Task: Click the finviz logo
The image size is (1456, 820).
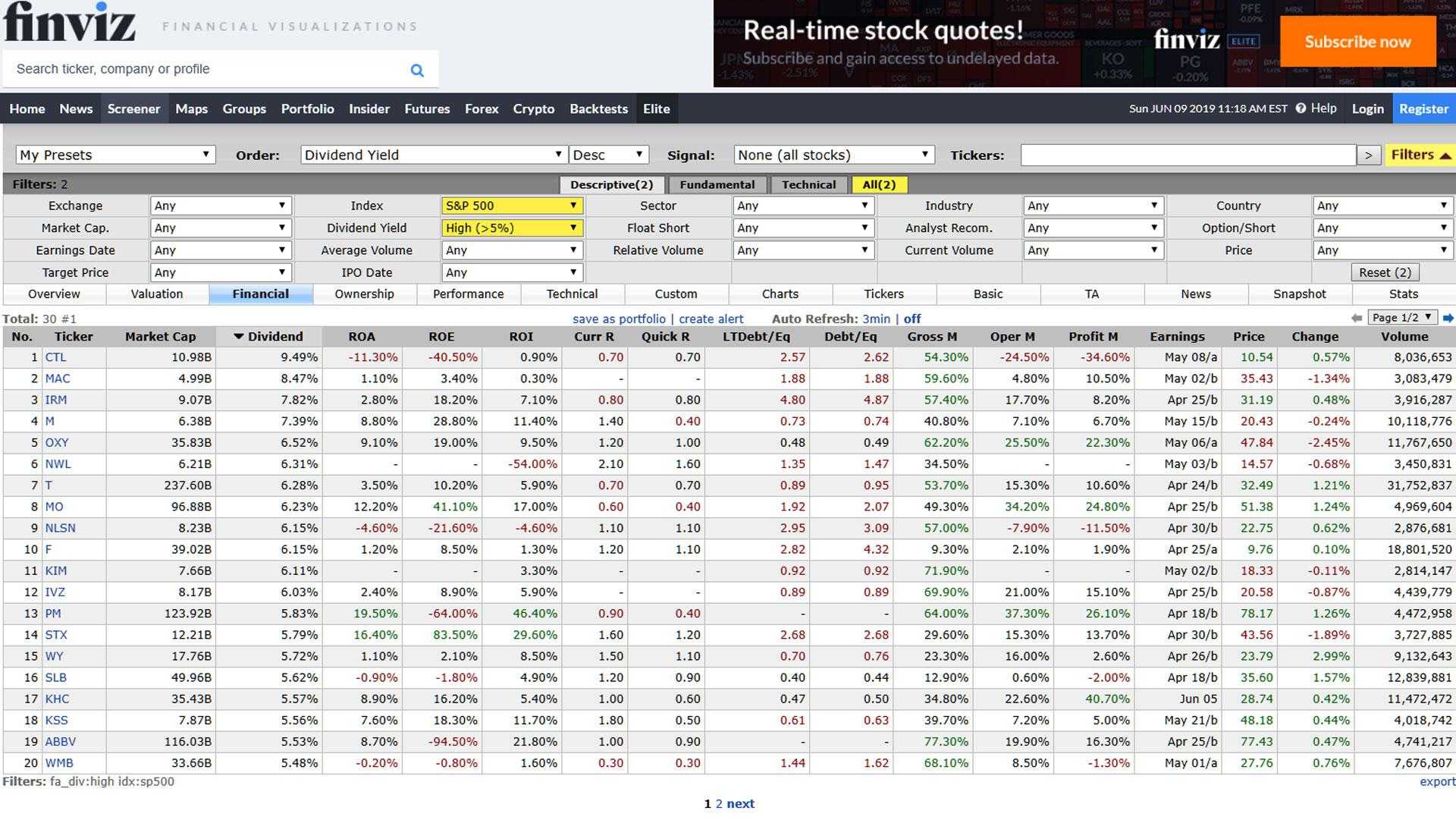Action: coord(70,23)
